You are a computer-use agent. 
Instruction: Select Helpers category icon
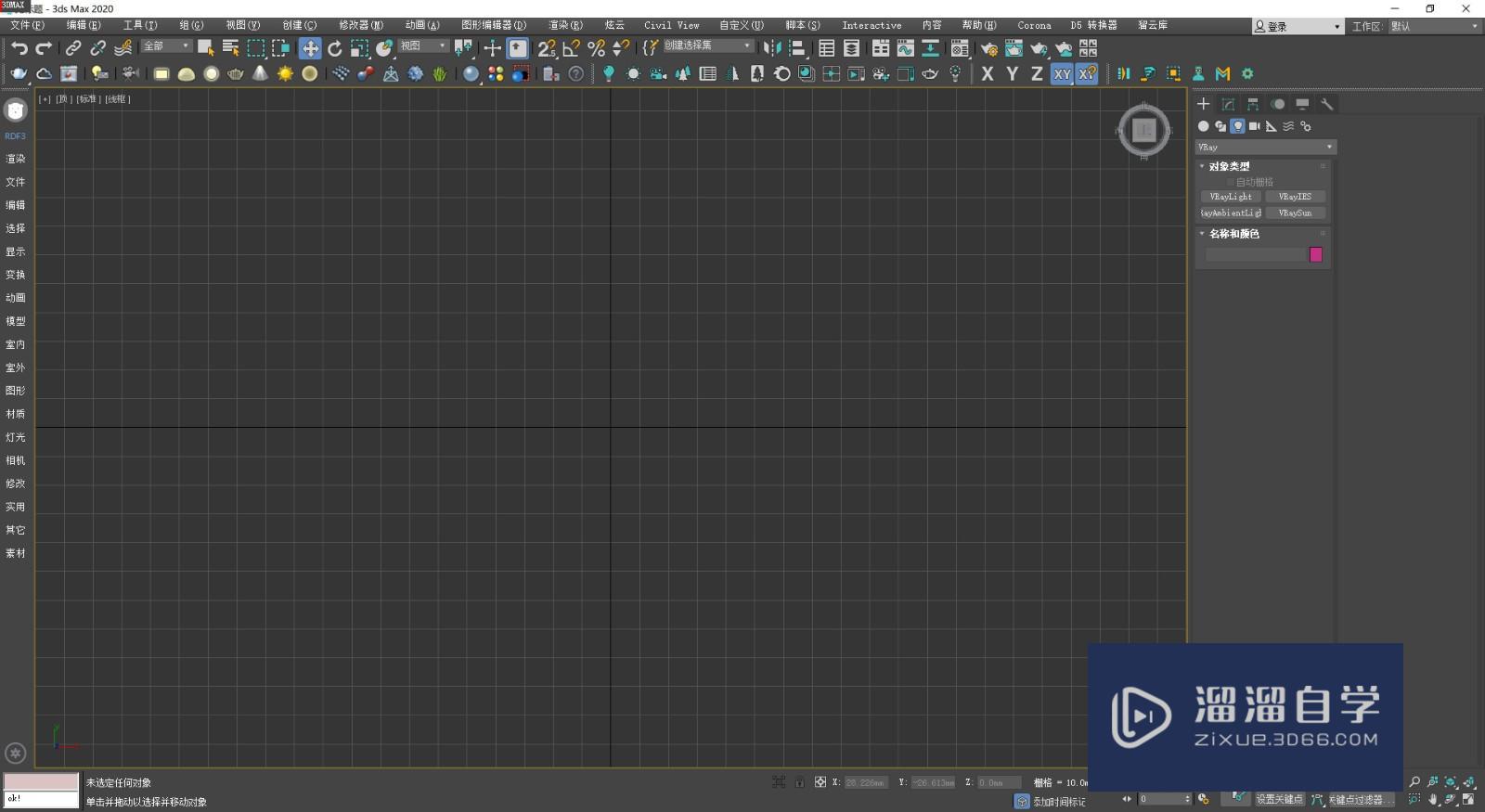(x=1272, y=126)
